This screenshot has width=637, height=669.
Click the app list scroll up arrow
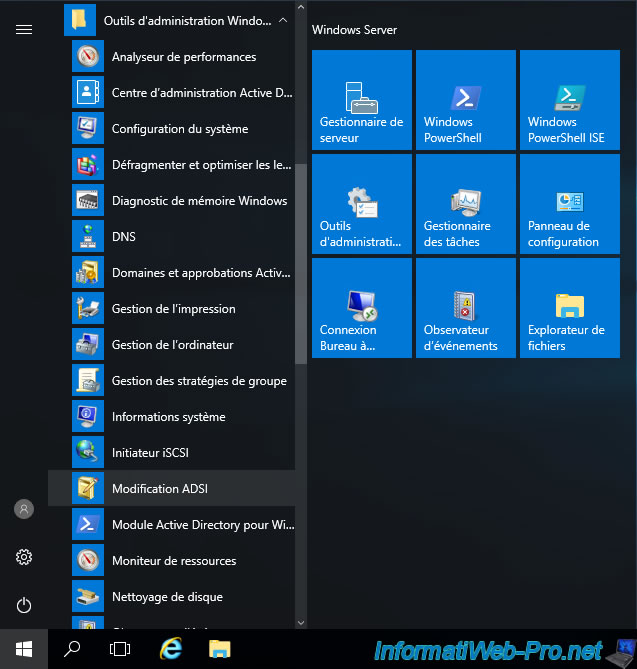tap(301, 7)
